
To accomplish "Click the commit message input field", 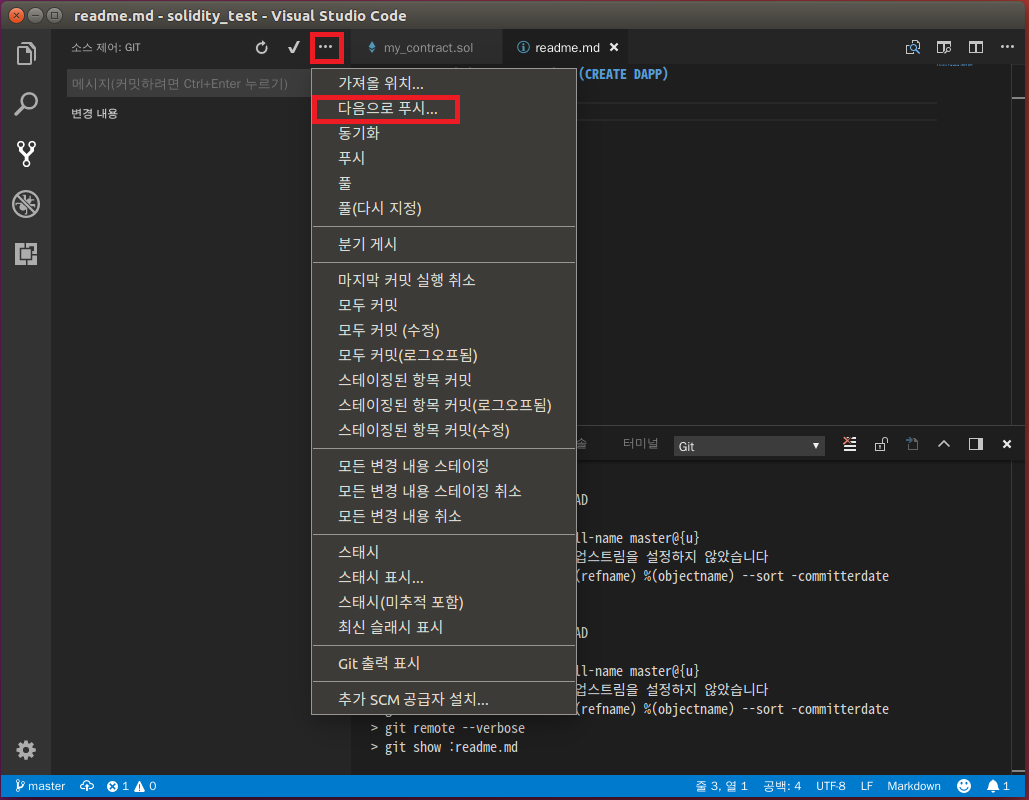I will 188,84.
